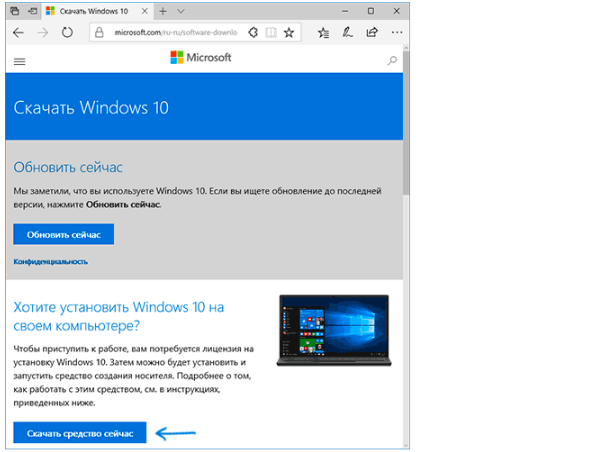This screenshot has height=452, width=600.
Task: Click the laptop Windows 10 image
Action: 334,330
